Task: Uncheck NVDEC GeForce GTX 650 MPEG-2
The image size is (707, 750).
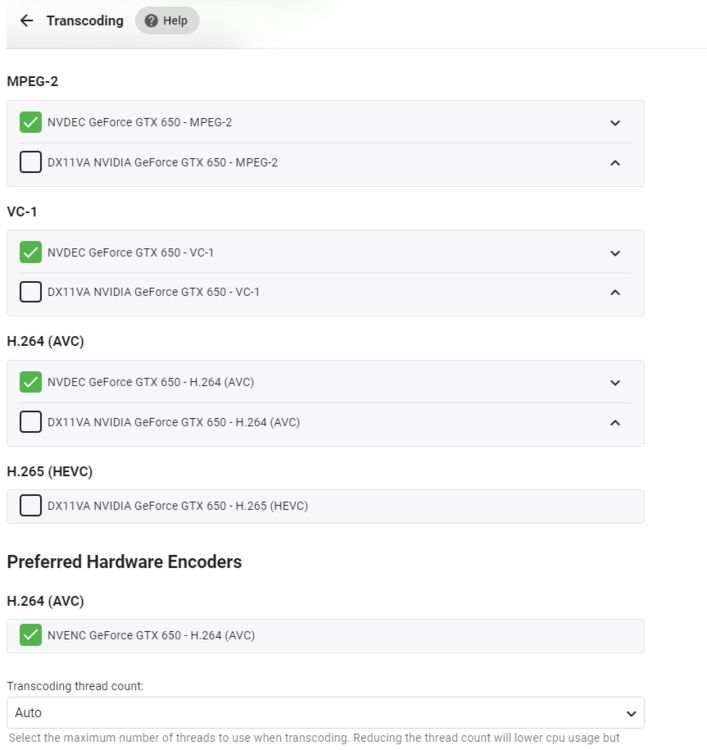Action: click(x=31, y=123)
